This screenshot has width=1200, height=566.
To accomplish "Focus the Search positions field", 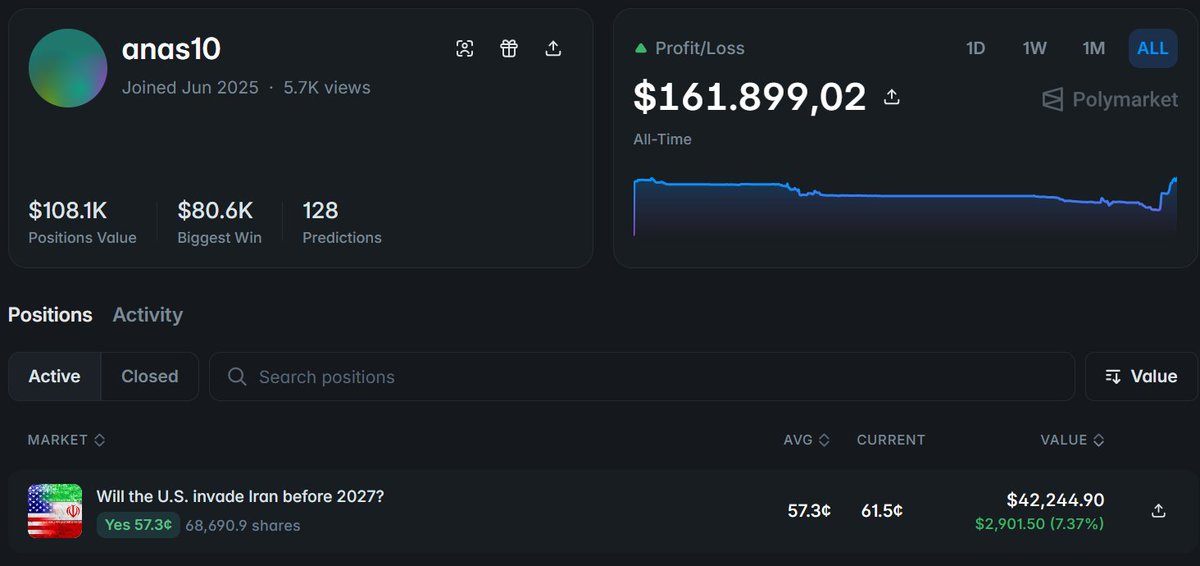I will 642,377.
